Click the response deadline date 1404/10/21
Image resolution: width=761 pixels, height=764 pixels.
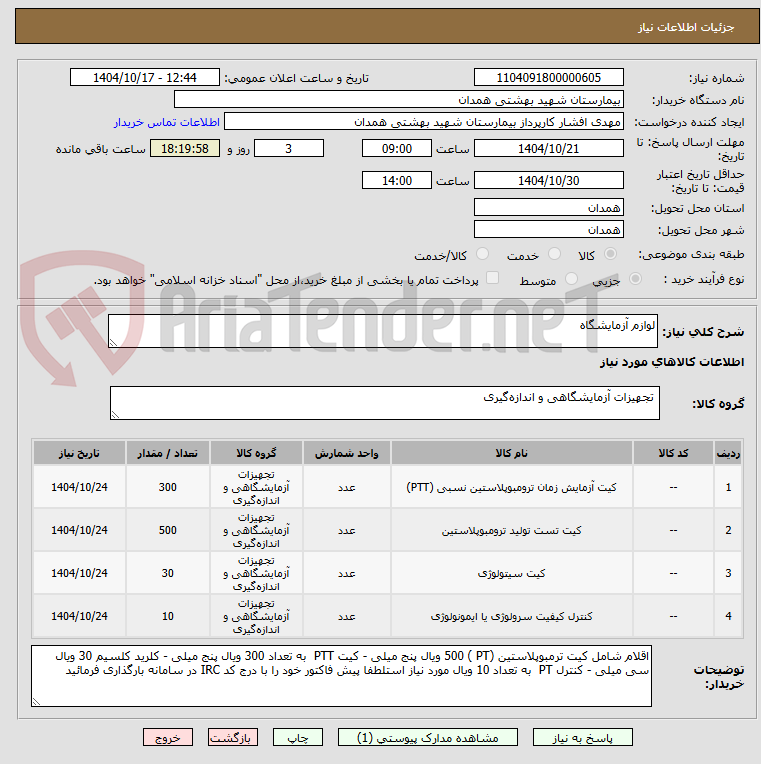point(549,149)
